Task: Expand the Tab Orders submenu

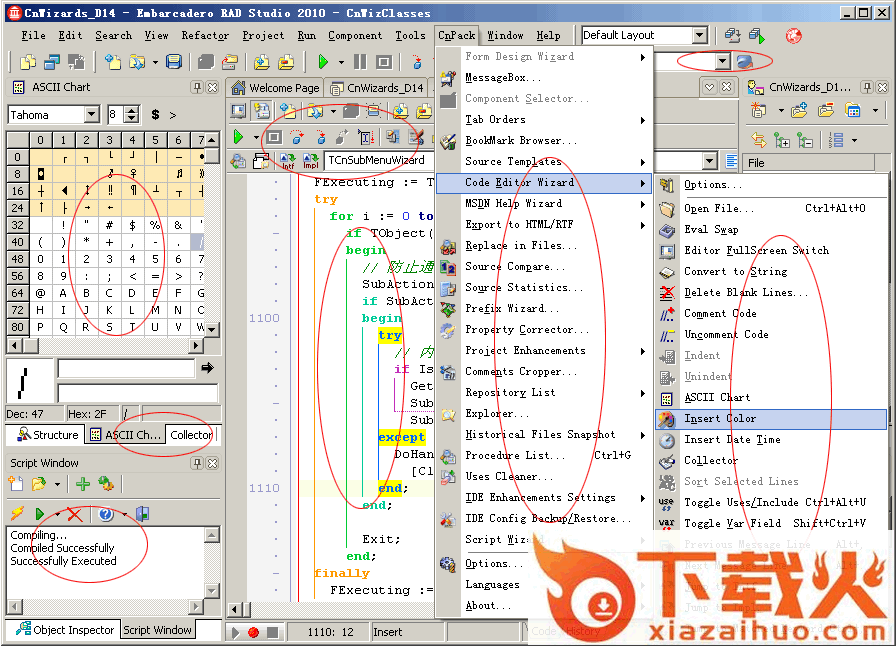Action: [544, 119]
